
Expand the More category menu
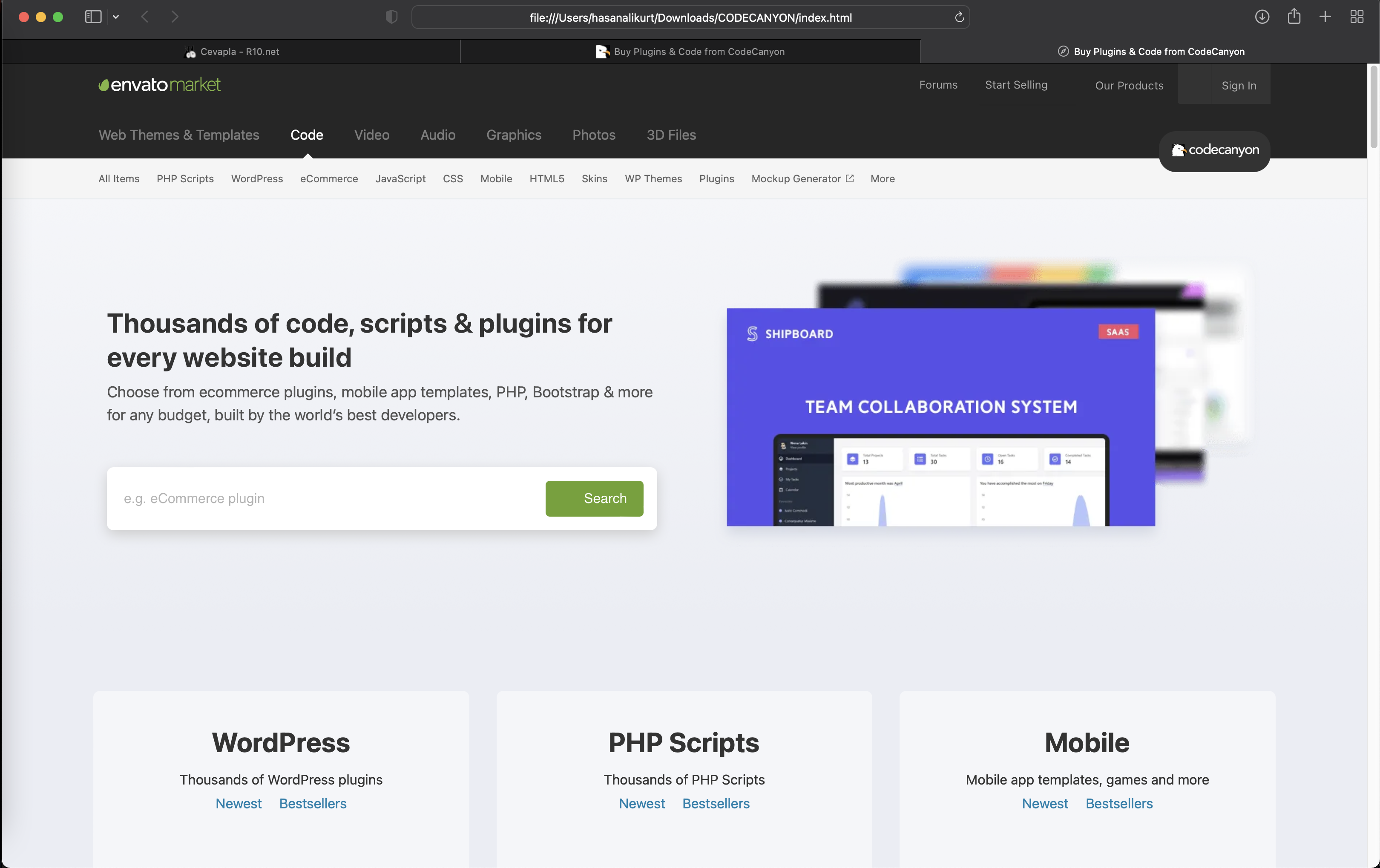click(x=882, y=179)
